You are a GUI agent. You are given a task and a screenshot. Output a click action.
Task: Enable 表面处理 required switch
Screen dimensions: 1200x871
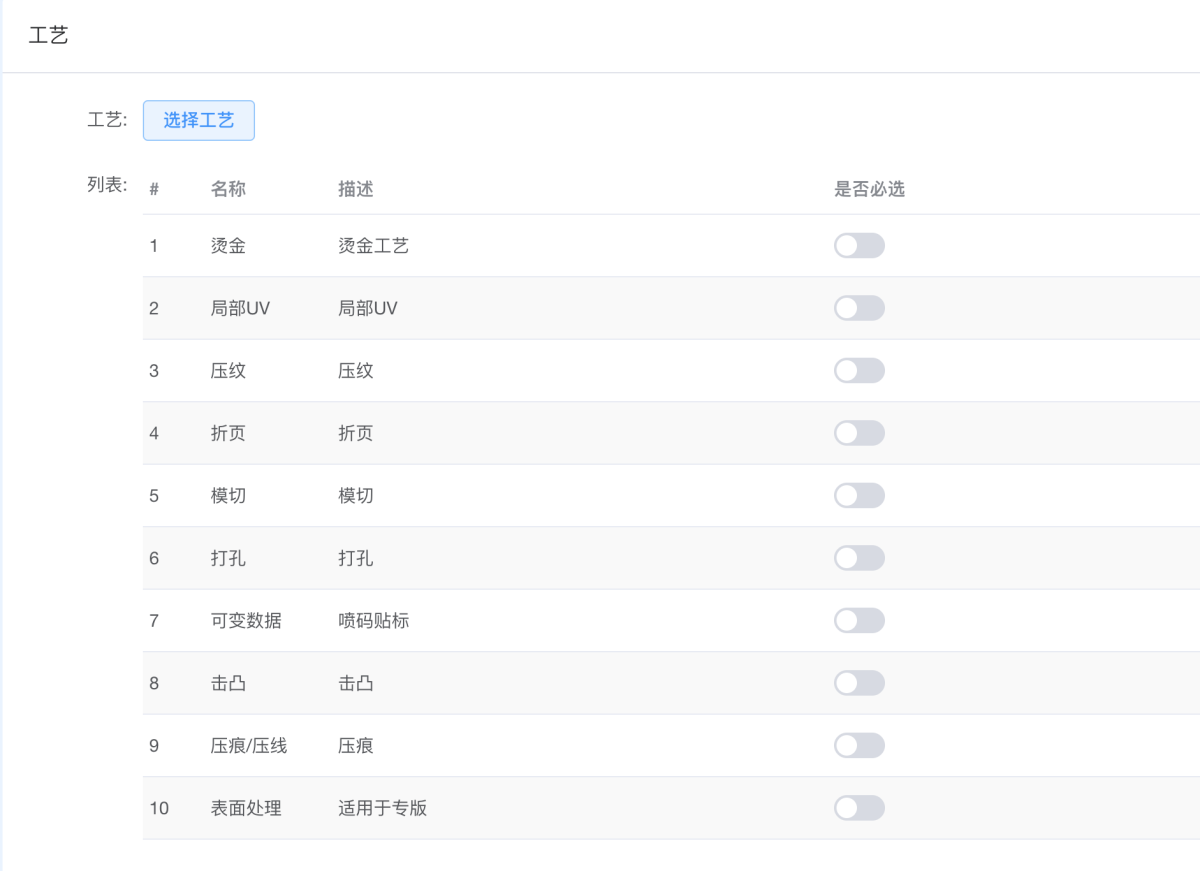coord(859,808)
